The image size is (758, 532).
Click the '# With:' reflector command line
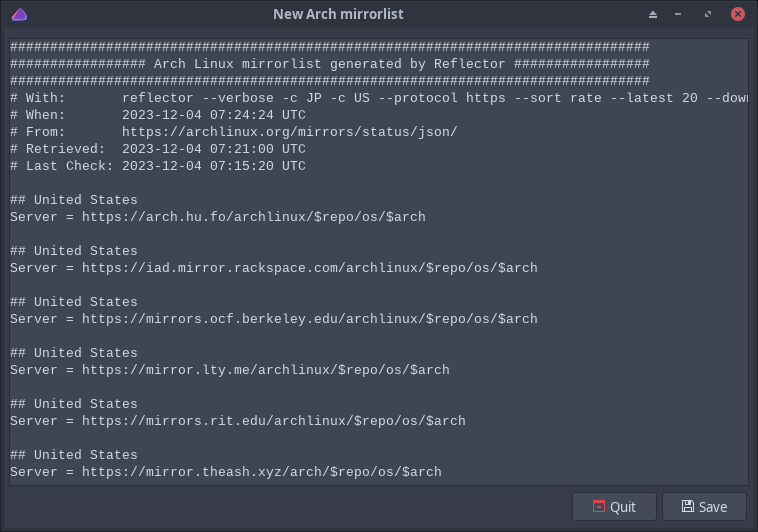tap(379, 98)
